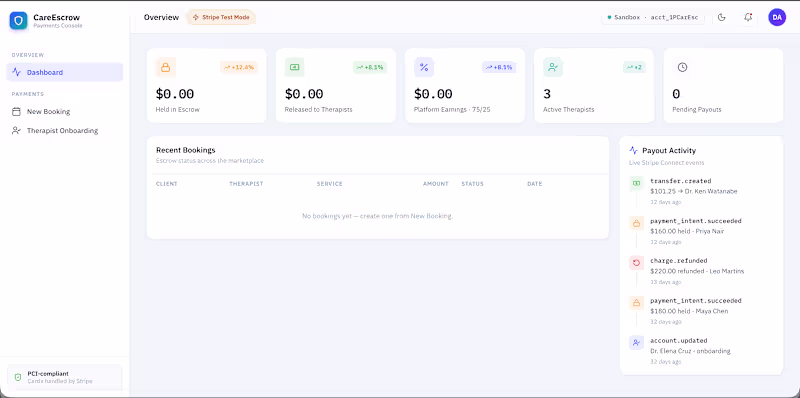Toggle dark mode moon icon
The height and width of the screenshot is (398, 800).
point(721,17)
